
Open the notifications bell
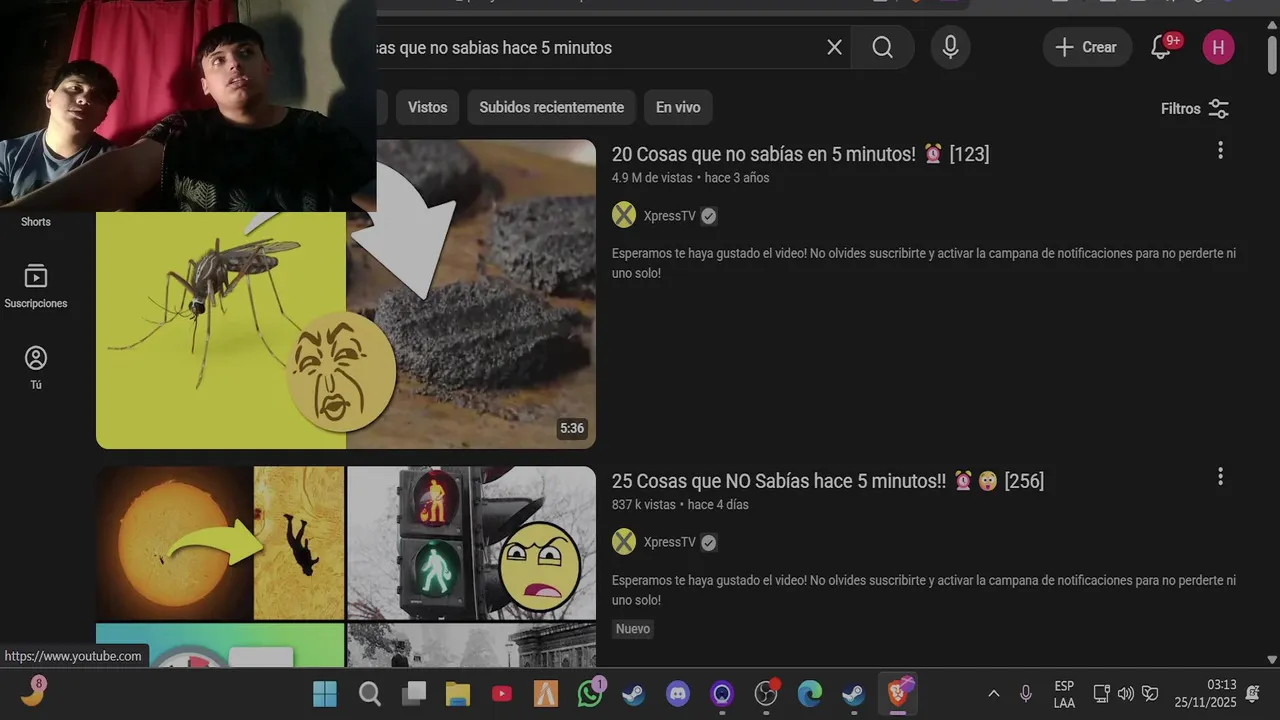click(x=1162, y=47)
